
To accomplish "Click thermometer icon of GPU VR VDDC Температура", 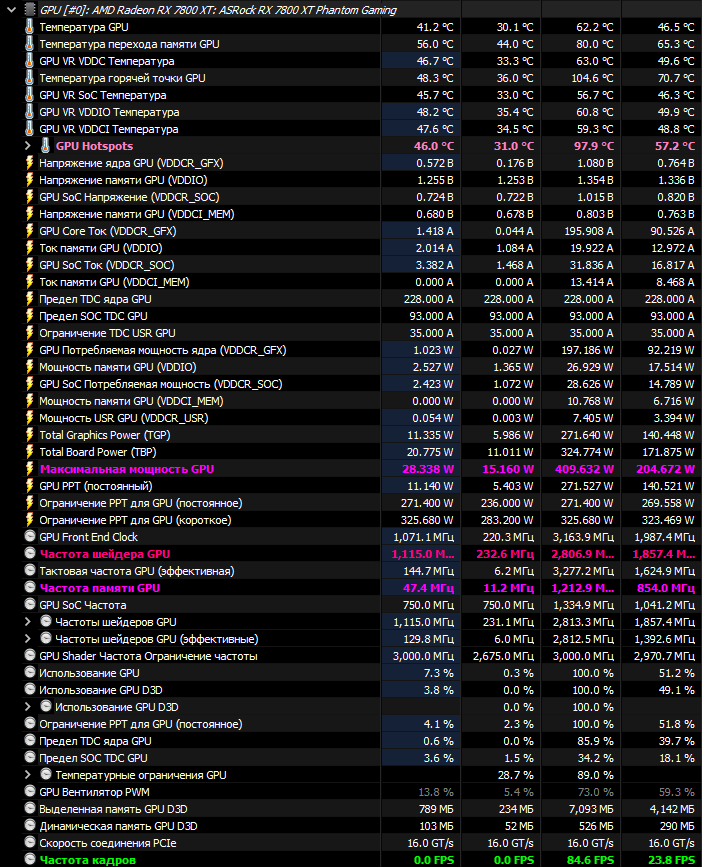I will click(30, 61).
